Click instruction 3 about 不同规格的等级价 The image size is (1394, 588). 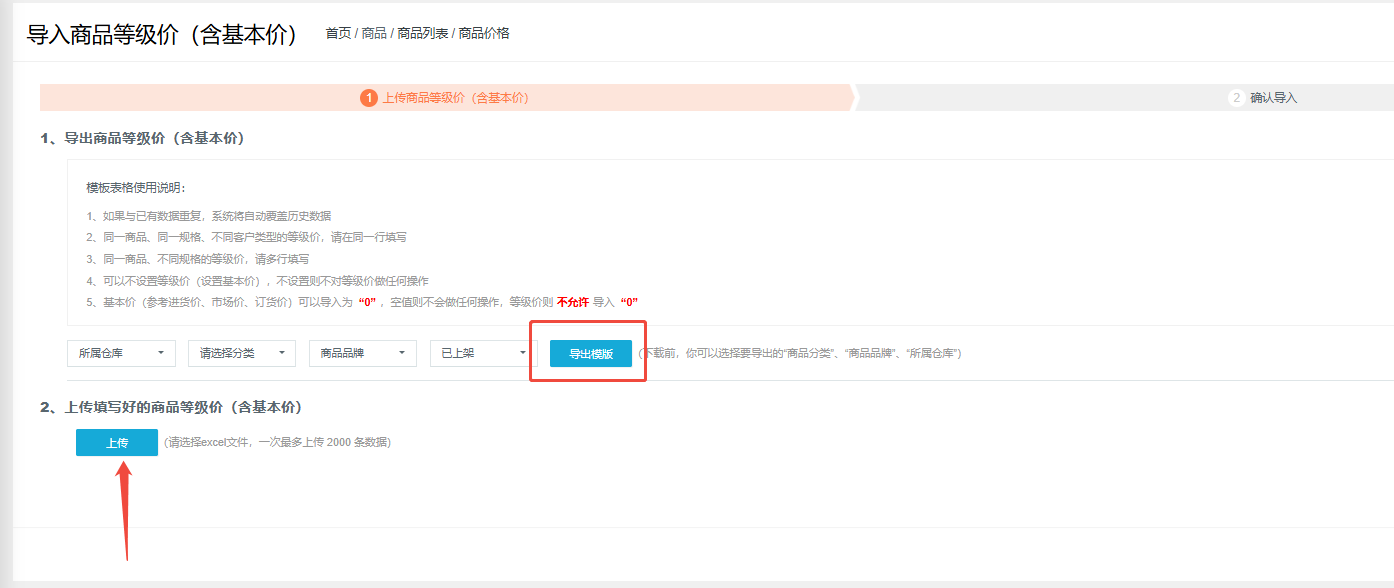(x=198, y=259)
